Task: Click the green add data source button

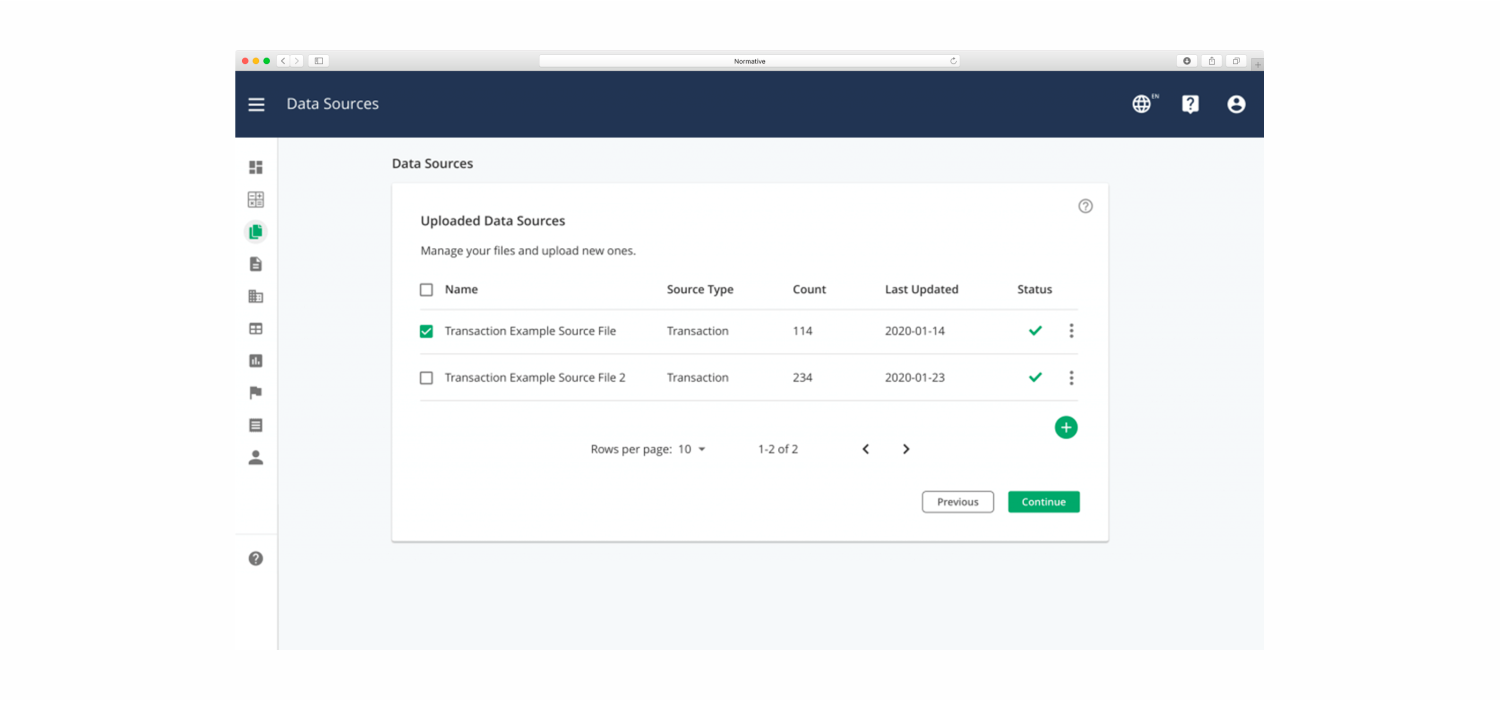Action: pyautogui.click(x=1066, y=428)
